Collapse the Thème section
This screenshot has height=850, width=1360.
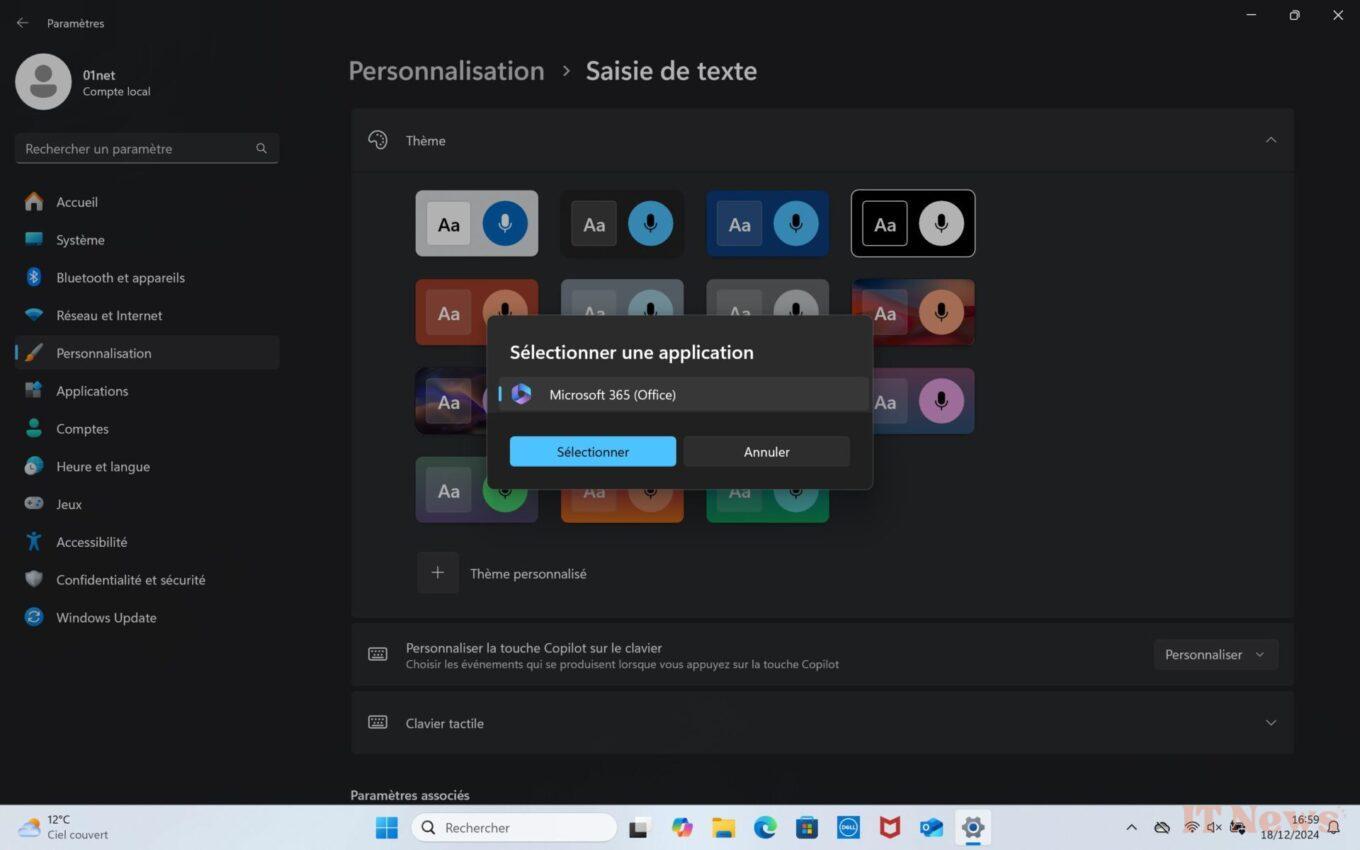coord(1270,140)
